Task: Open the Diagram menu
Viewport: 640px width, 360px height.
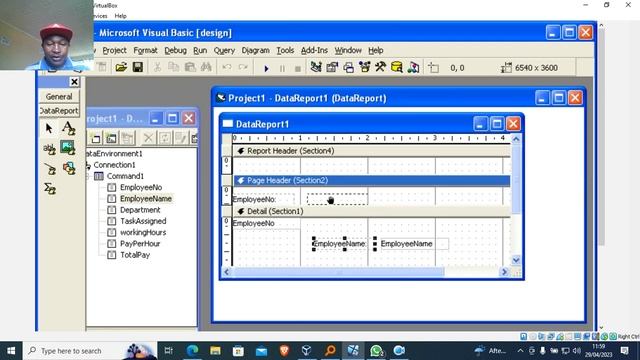Action: tap(256, 50)
